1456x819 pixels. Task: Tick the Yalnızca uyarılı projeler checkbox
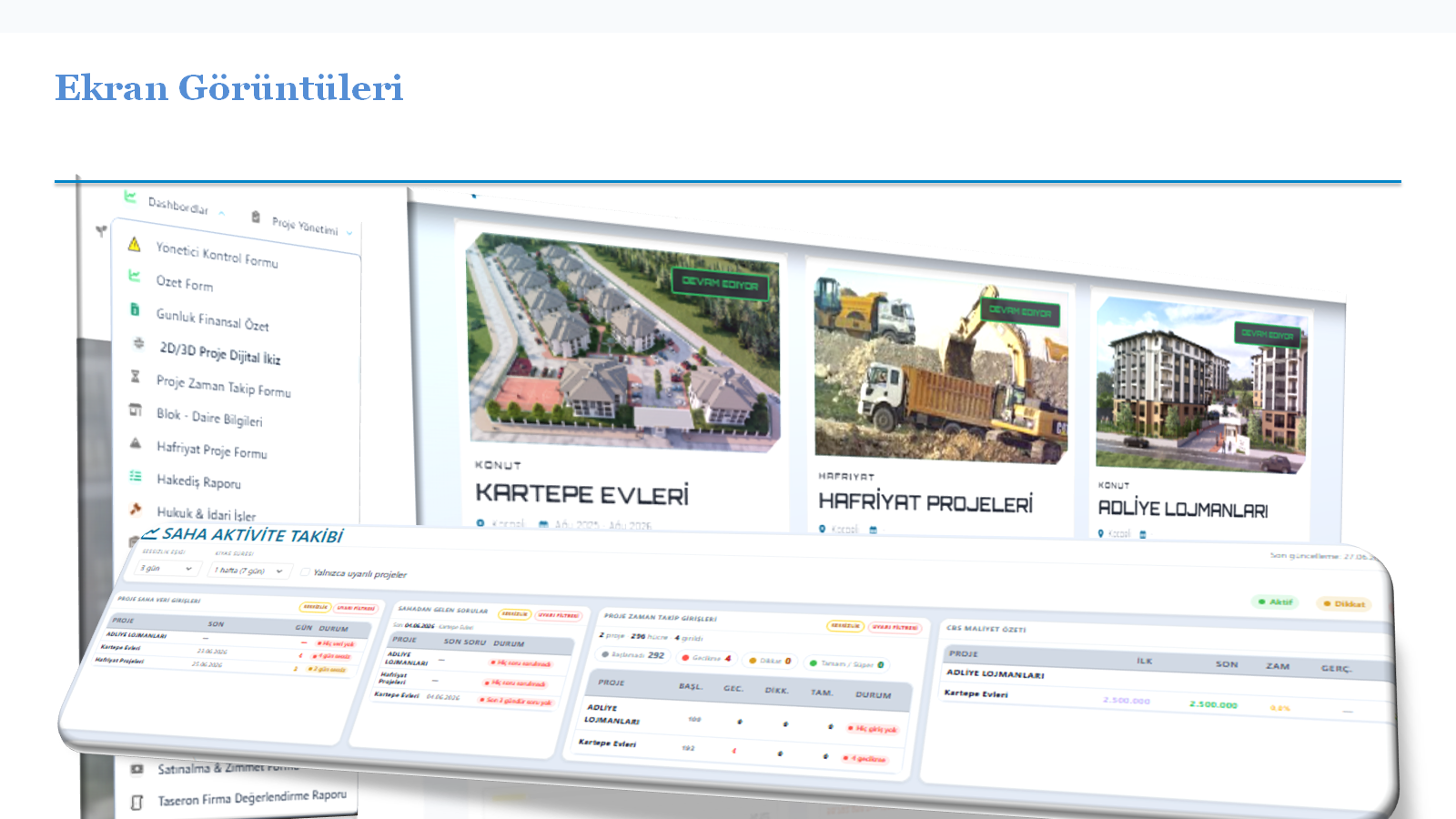pyautogui.click(x=305, y=572)
